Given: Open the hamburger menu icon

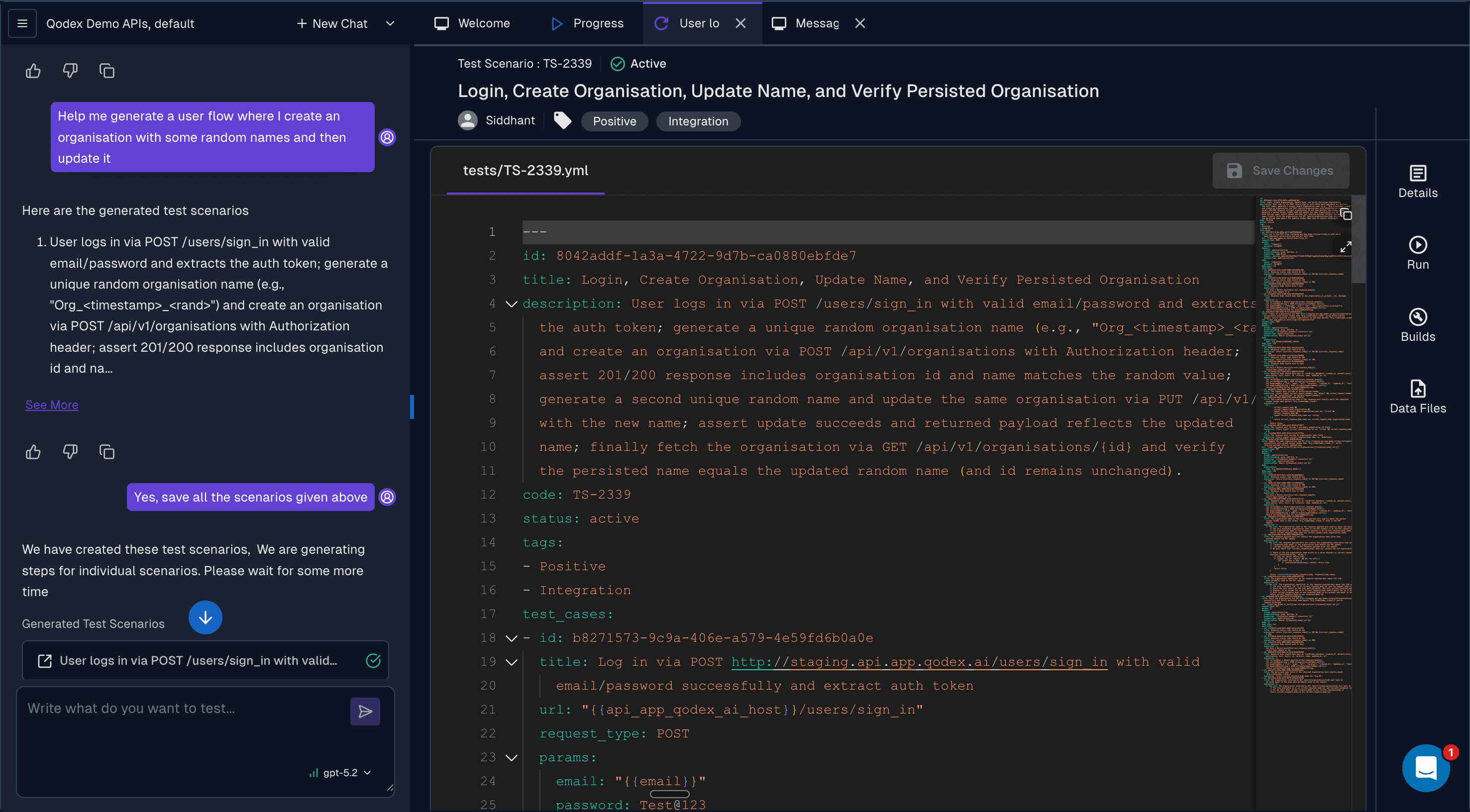Looking at the screenshot, I should (22, 23).
